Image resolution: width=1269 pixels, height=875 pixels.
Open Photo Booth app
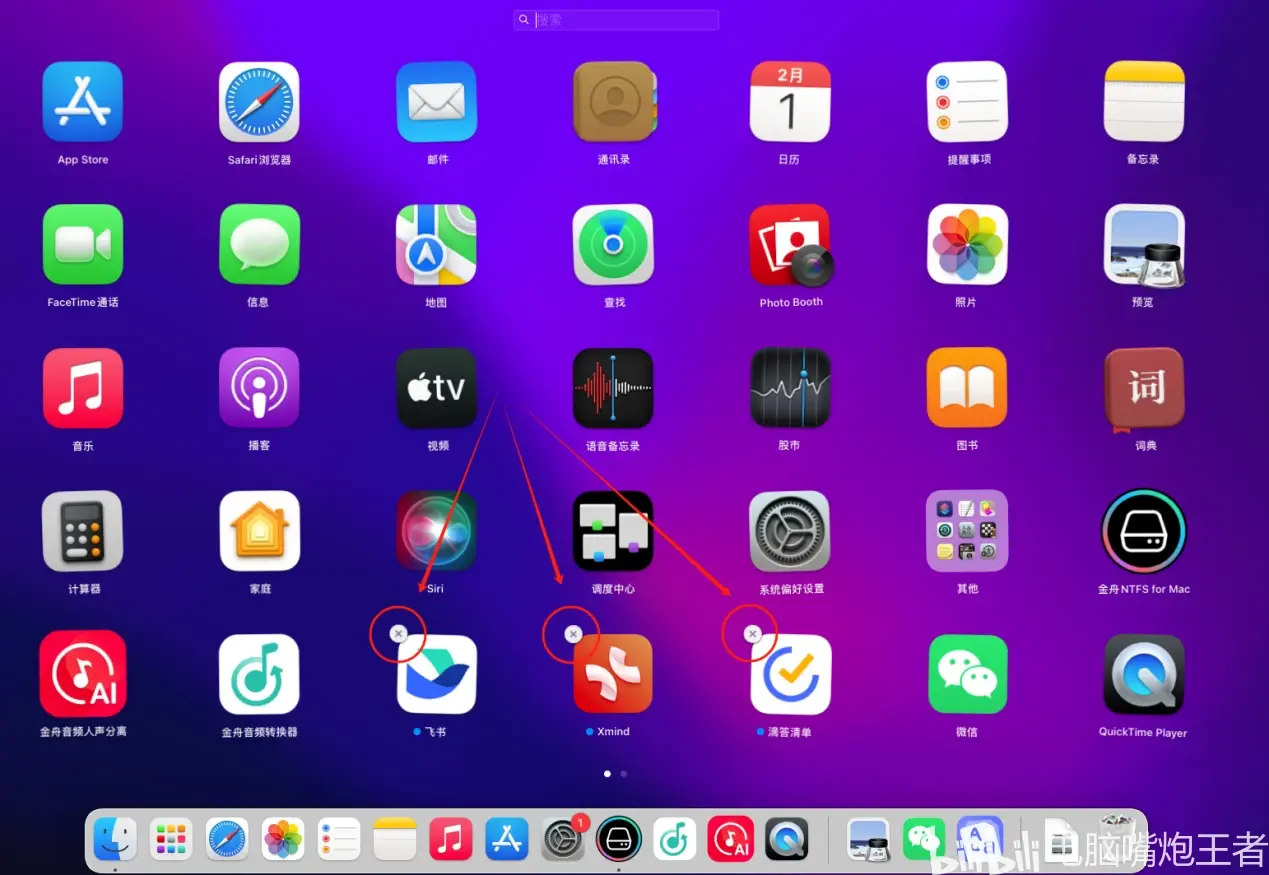[x=791, y=245]
